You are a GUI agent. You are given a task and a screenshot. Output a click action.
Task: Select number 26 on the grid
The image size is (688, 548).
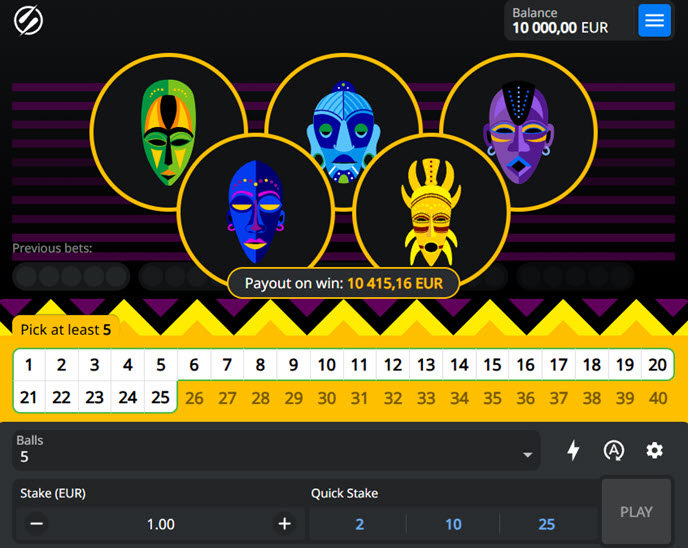[194, 398]
